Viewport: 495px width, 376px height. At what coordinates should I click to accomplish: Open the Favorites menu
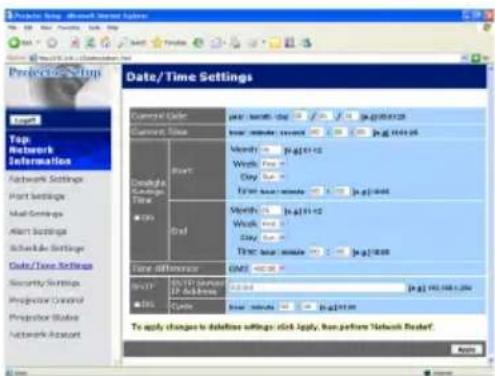[69, 28]
